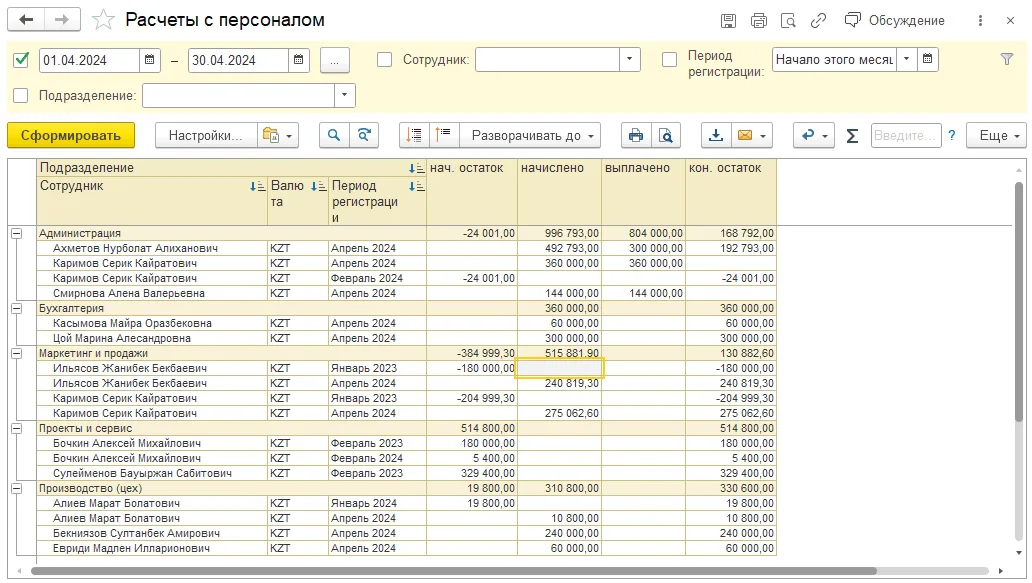1032x583 pixels.
Task: Click the preview icon in the header
Action: pyautogui.click(x=788, y=21)
